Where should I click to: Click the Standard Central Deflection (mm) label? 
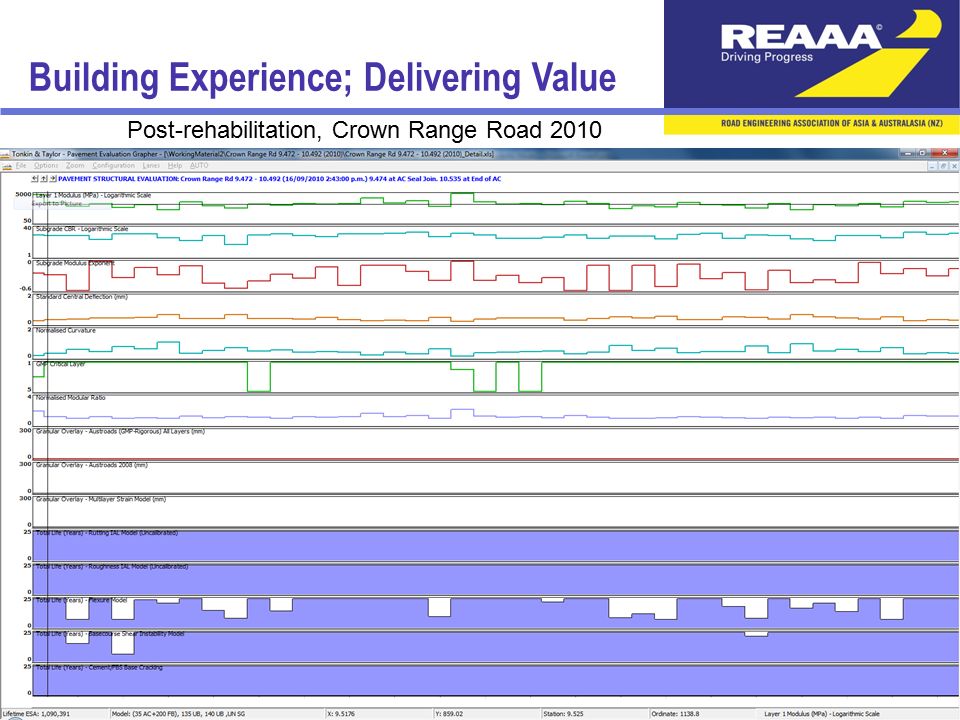[81, 297]
